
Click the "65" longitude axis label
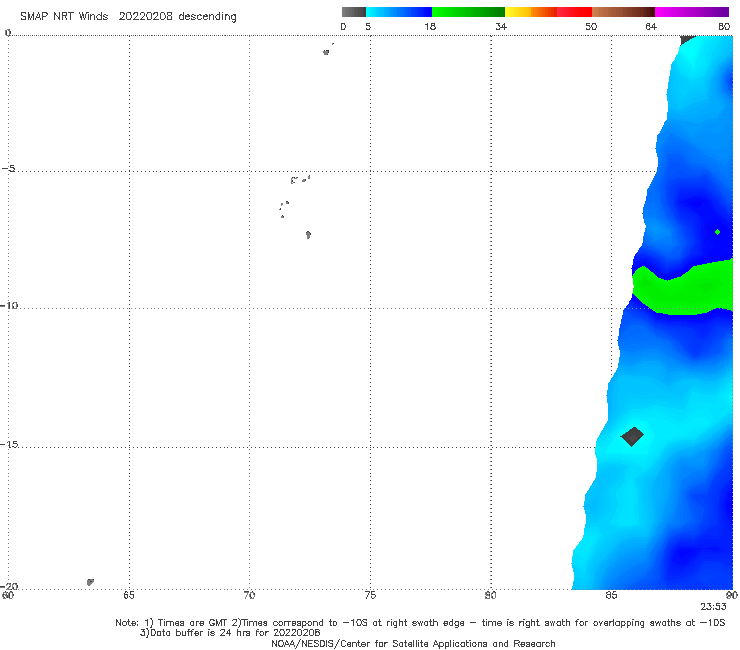128,595
